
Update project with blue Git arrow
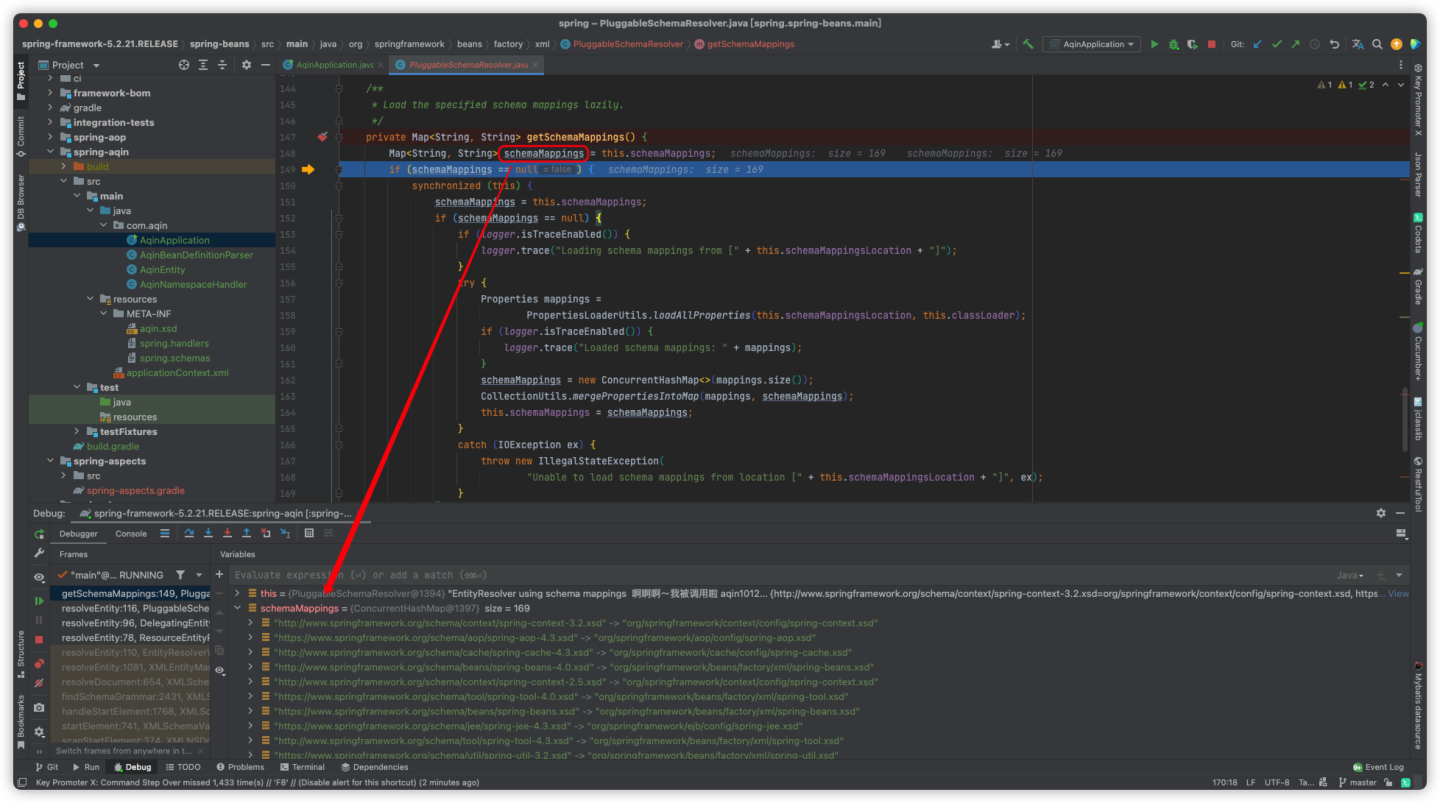click(x=1258, y=44)
